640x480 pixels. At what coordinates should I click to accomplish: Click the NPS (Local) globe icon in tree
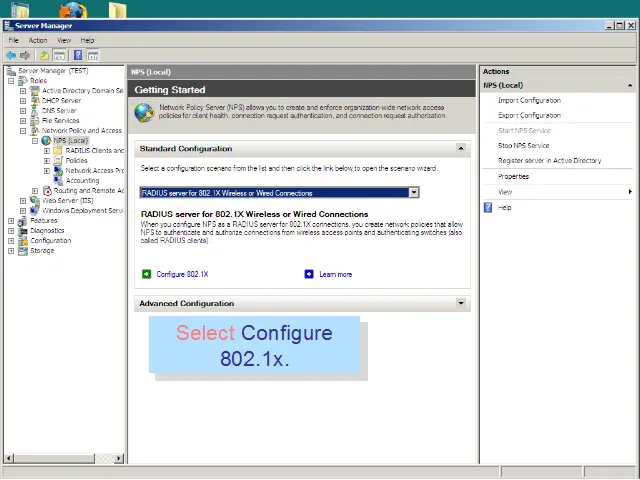[x=47, y=140]
